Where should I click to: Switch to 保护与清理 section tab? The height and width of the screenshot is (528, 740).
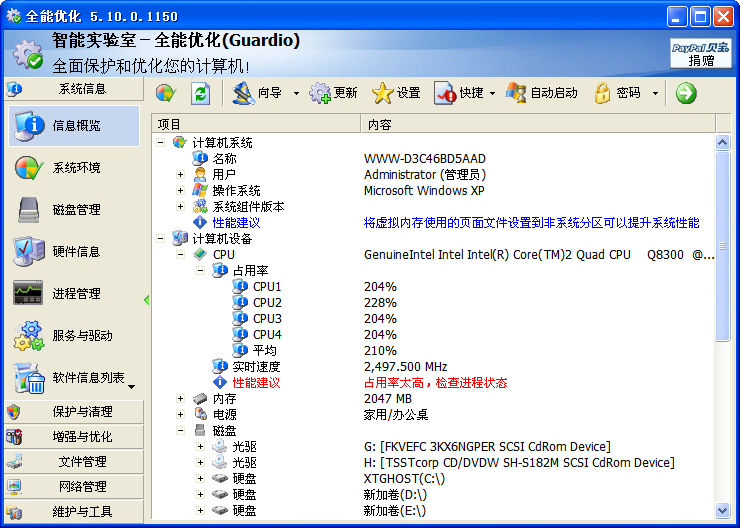pos(75,412)
